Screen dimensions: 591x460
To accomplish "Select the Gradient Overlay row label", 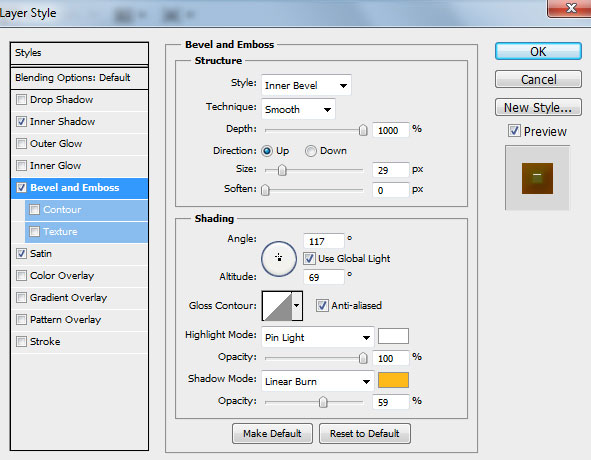I will 68,297.
